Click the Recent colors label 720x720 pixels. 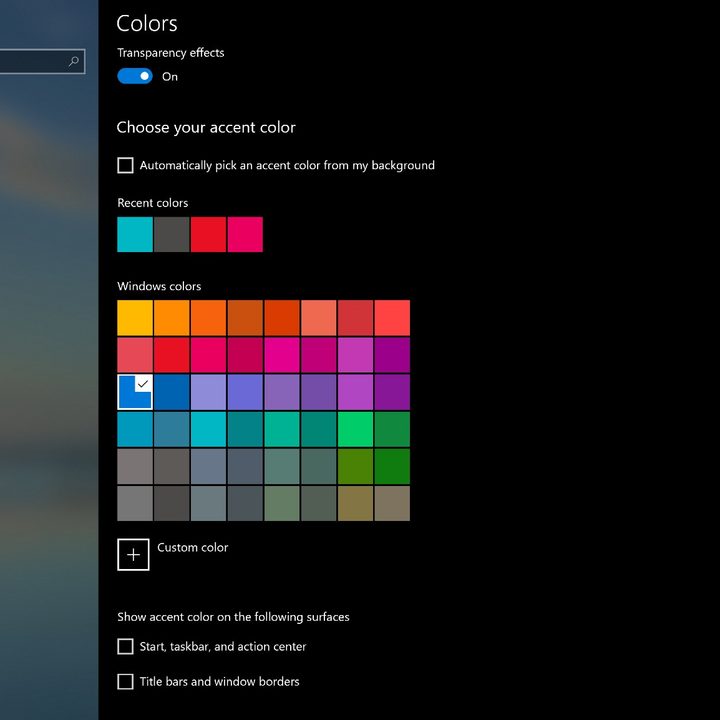(152, 203)
